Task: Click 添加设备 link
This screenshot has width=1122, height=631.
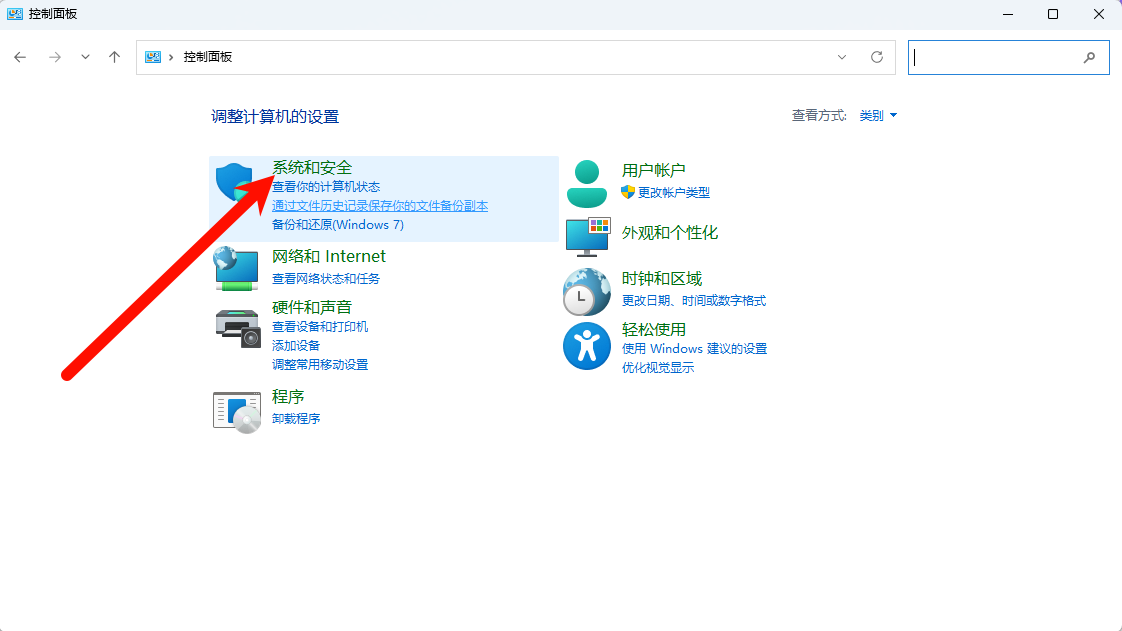Action: click(x=296, y=346)
